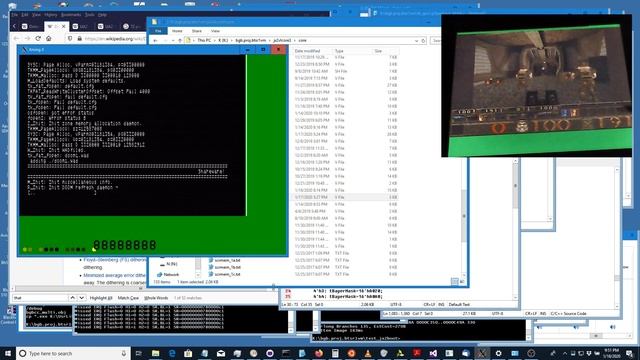The image size is (640, 360).
Task: Click the Firefox home button
Action: click(x=49, y=38)
